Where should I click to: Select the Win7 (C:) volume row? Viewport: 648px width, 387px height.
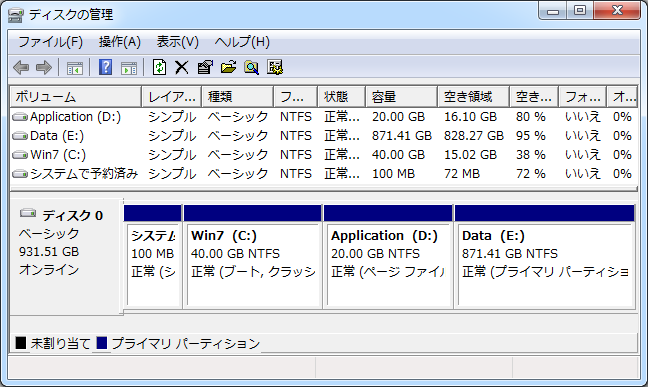click(x=324, y=155)
